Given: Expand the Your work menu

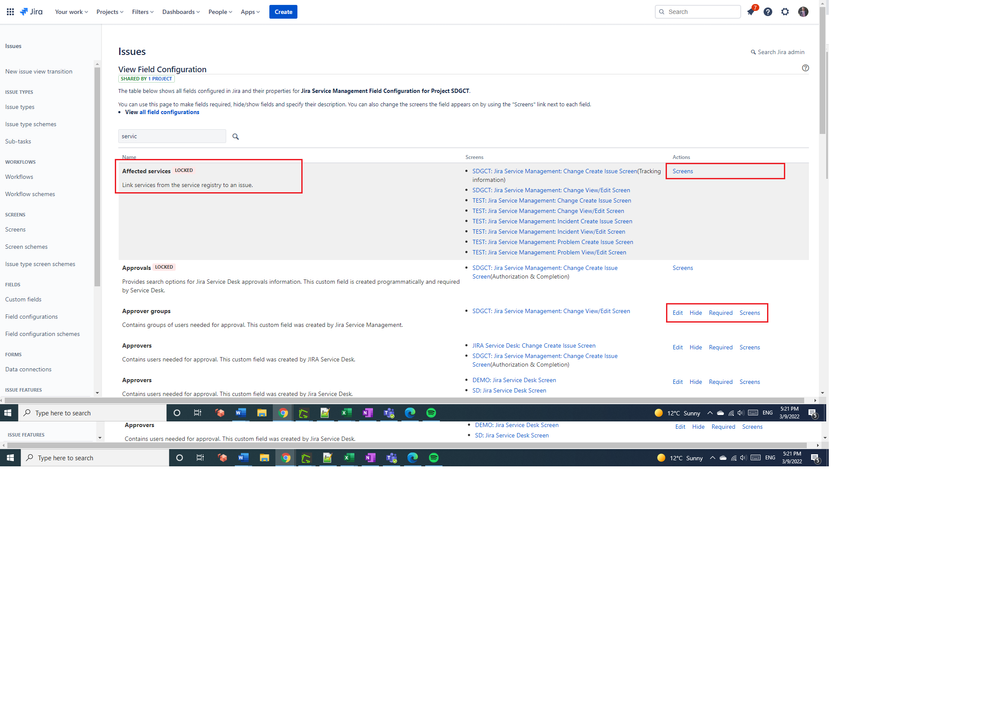Looking at the screenshot, I should pyautogui.click(x=71, y=11).
